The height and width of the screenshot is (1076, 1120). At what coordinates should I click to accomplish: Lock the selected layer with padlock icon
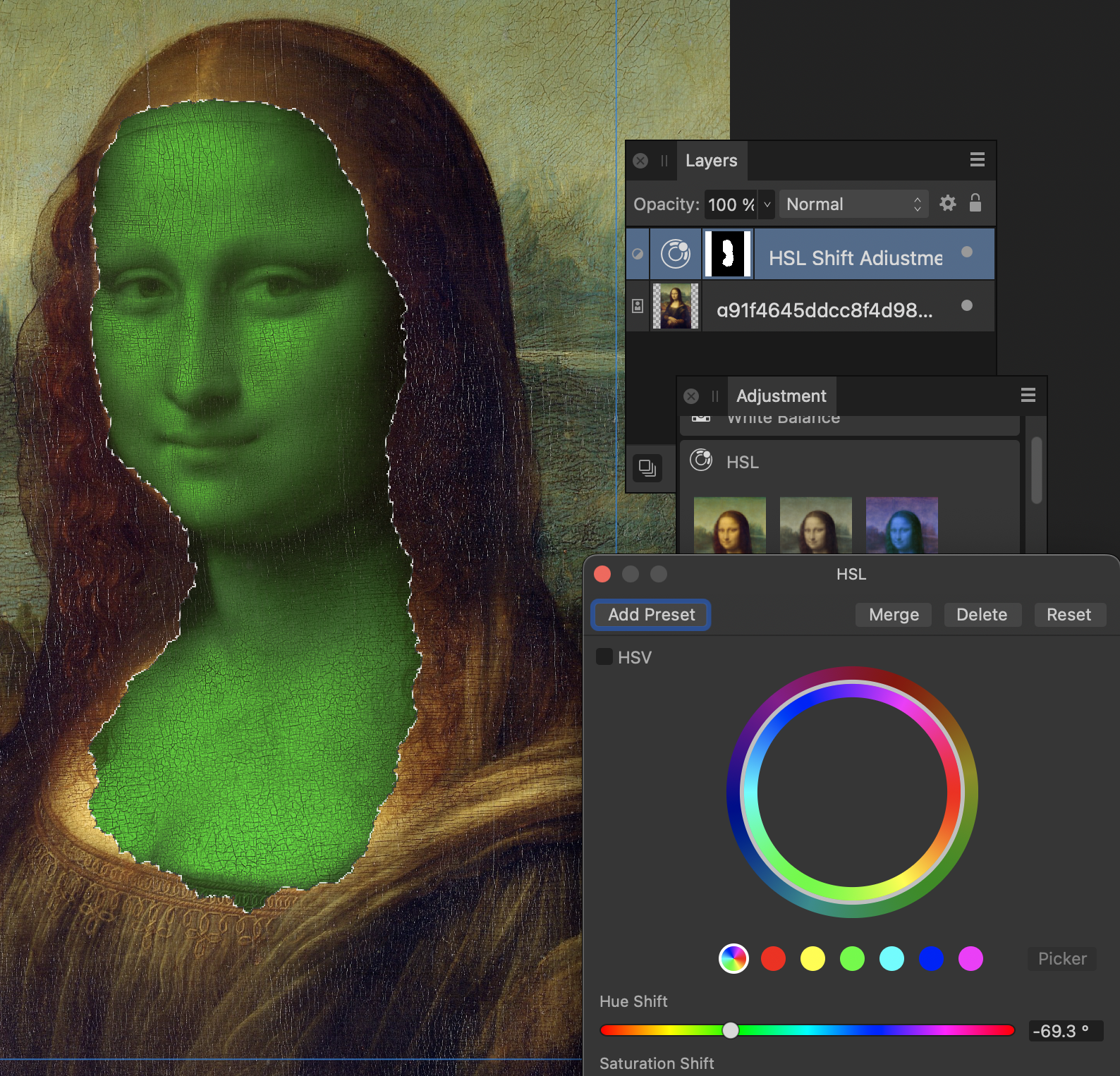(975, 203)
